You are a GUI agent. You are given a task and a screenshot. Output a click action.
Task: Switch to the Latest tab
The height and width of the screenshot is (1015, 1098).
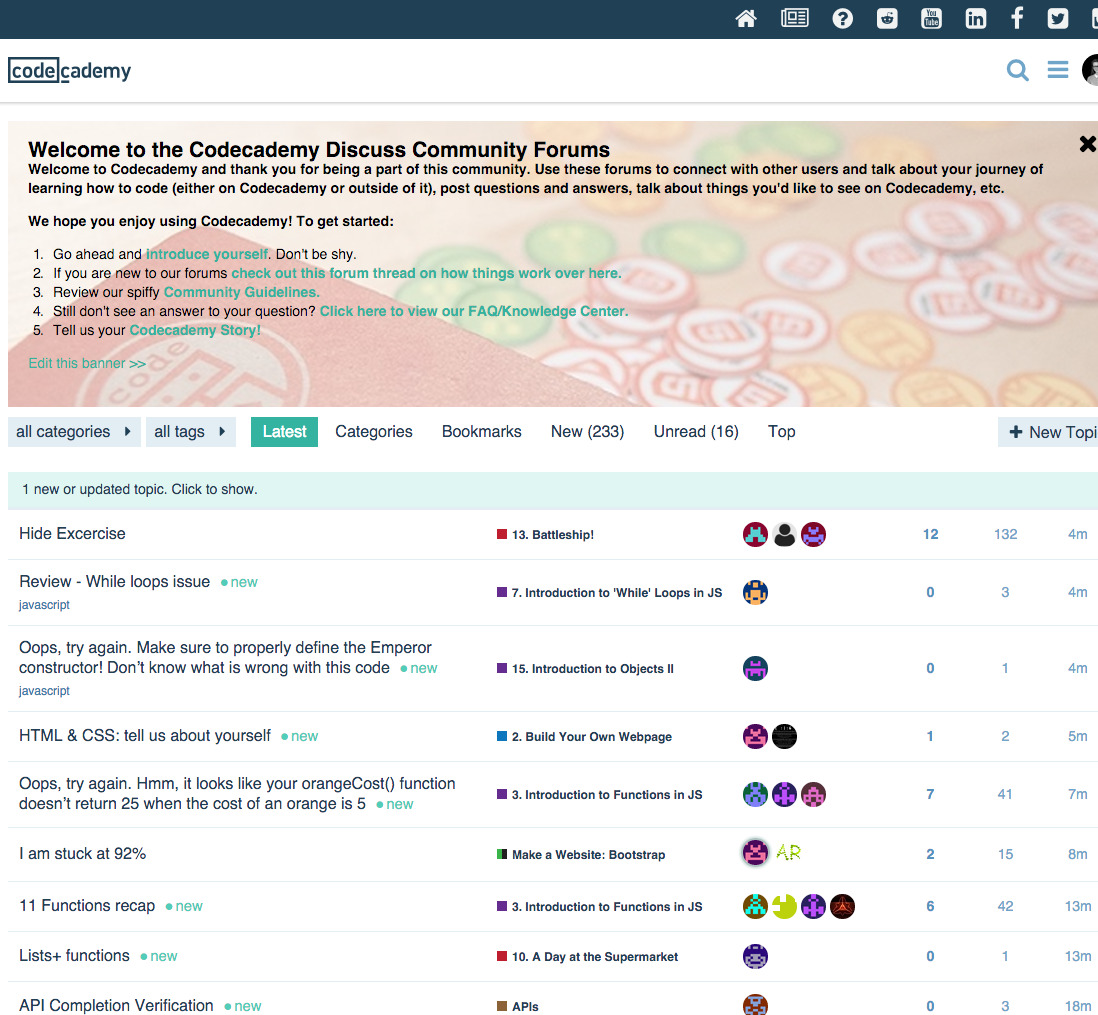click(x=284, y=431)
